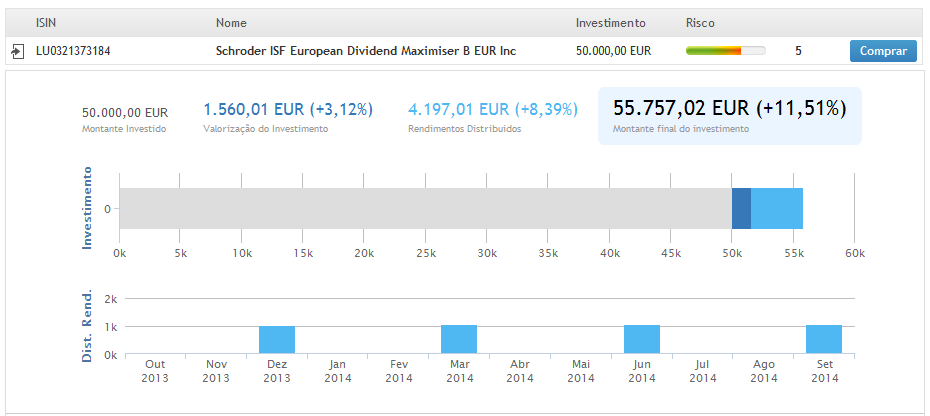Click the light blue distributed income segment
The image size is (930, 416).
pos(777,209)
